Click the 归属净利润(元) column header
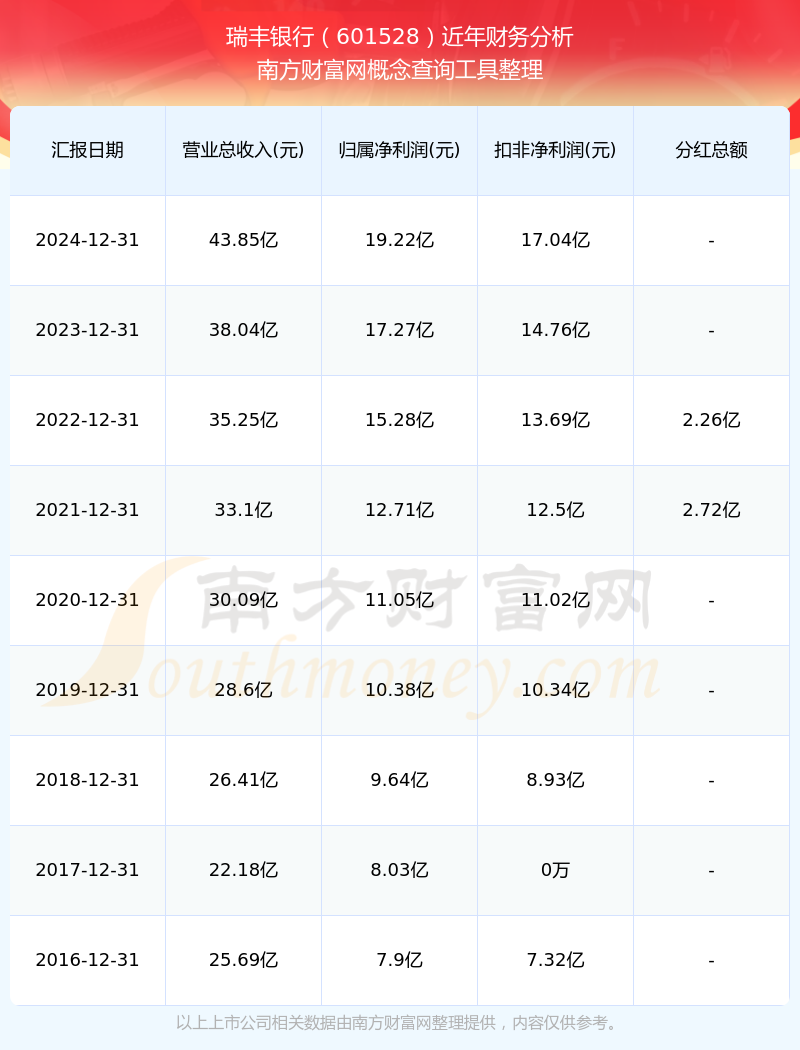800x1050 pixels. (x=400, y=150)
